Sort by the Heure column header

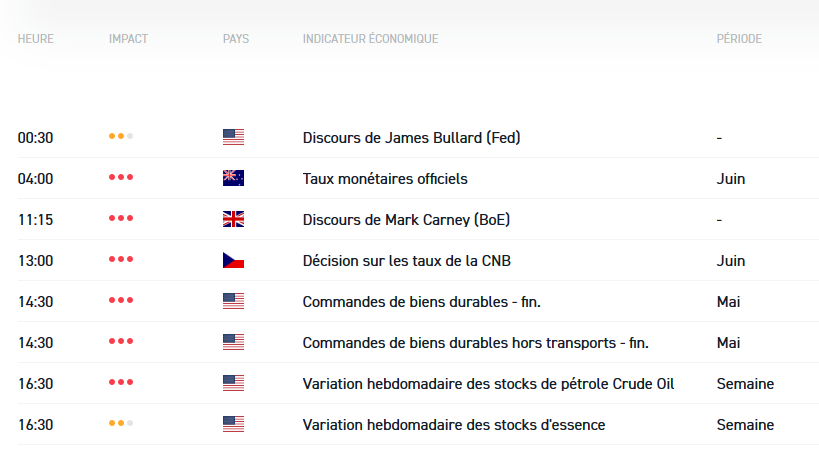tap(36, 39)
